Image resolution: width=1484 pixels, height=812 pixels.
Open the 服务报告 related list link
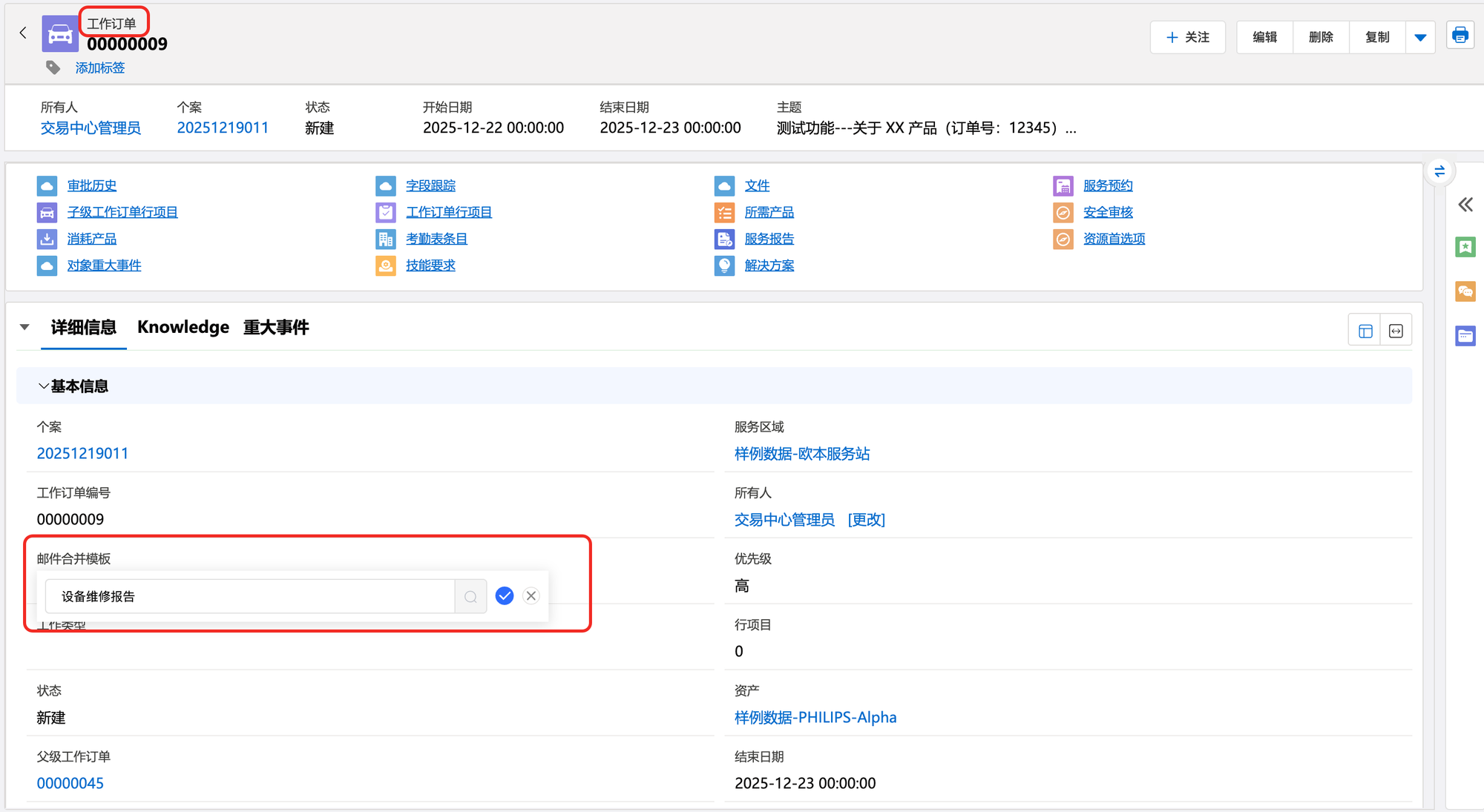[x=769, y=239]
